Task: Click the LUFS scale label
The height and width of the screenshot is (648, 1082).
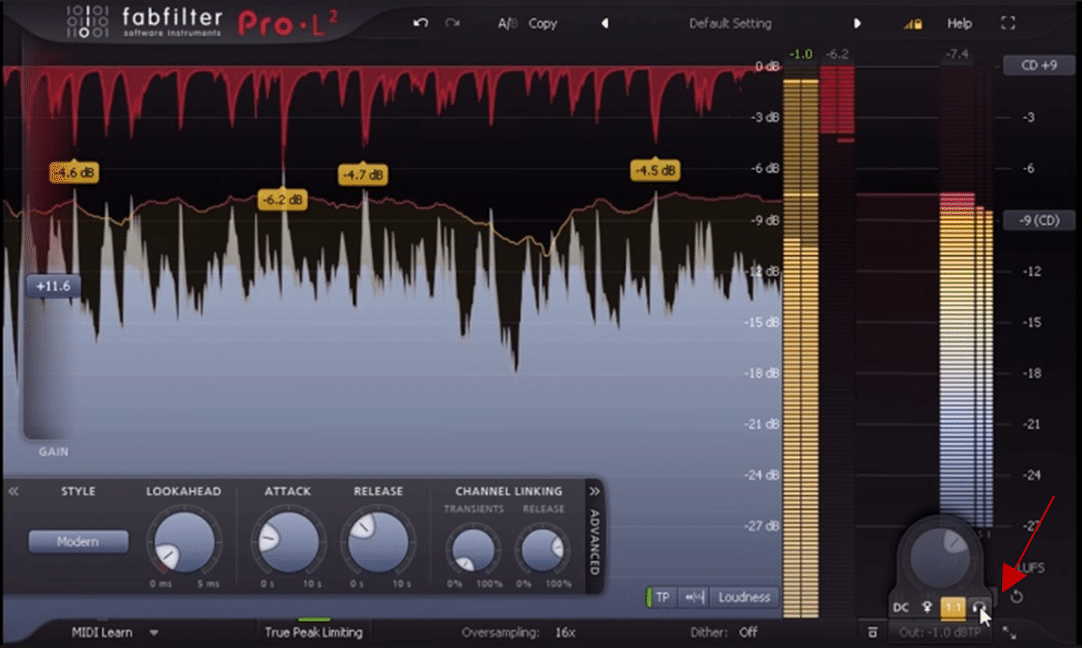Action: [x=1032, y=568]
